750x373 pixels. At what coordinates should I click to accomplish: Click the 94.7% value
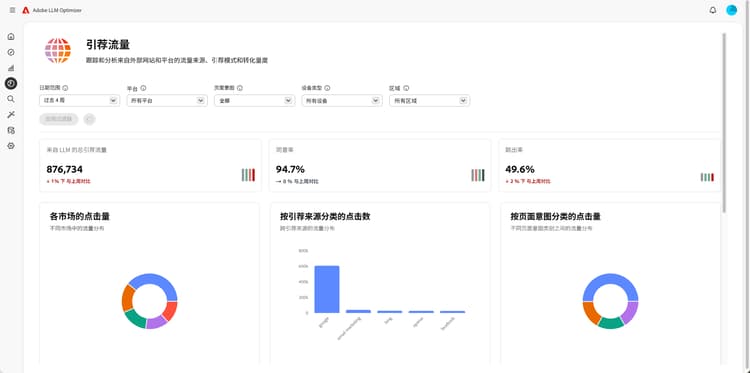(x=290, y=169)
